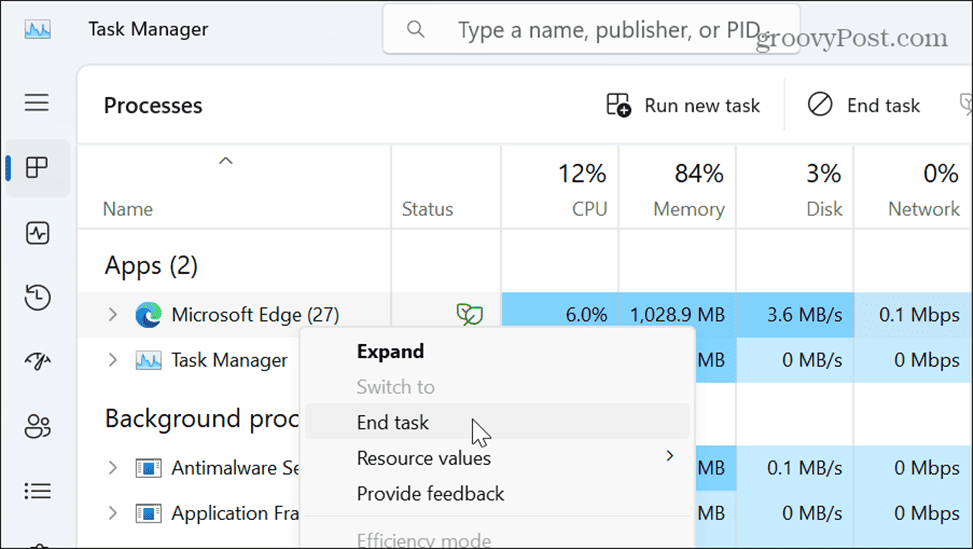Expand the Application Frame row
The image size is (973, 549).
[x=112, y=513]
